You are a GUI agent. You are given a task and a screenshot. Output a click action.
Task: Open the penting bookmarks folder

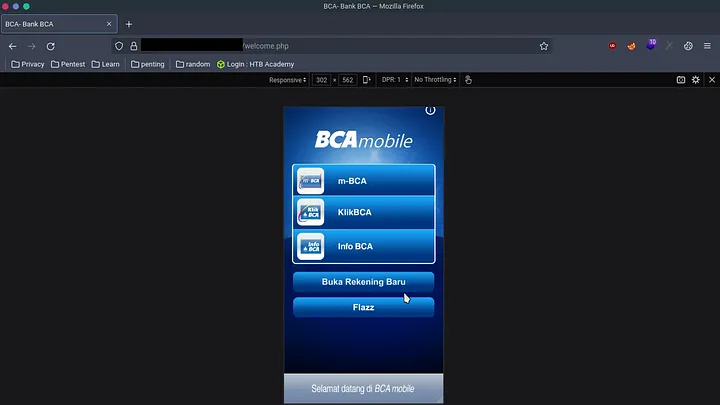147,64
